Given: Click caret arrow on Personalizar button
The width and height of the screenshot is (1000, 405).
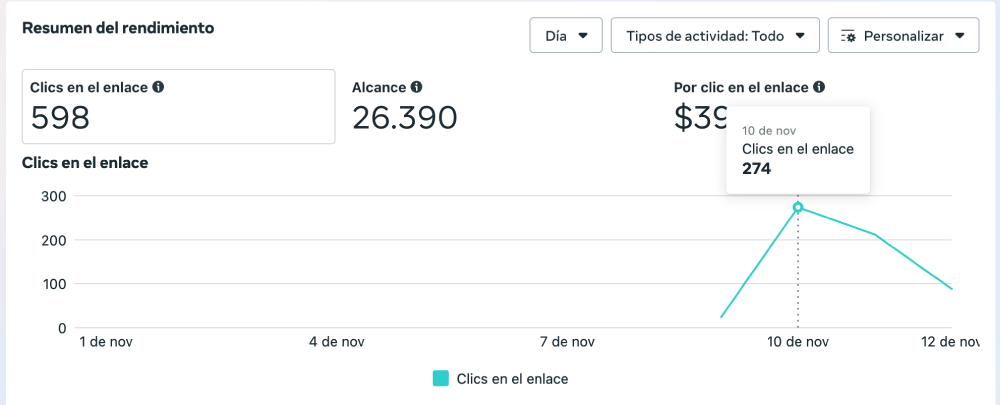Looking at the screenshot, I should coord(960,36).
